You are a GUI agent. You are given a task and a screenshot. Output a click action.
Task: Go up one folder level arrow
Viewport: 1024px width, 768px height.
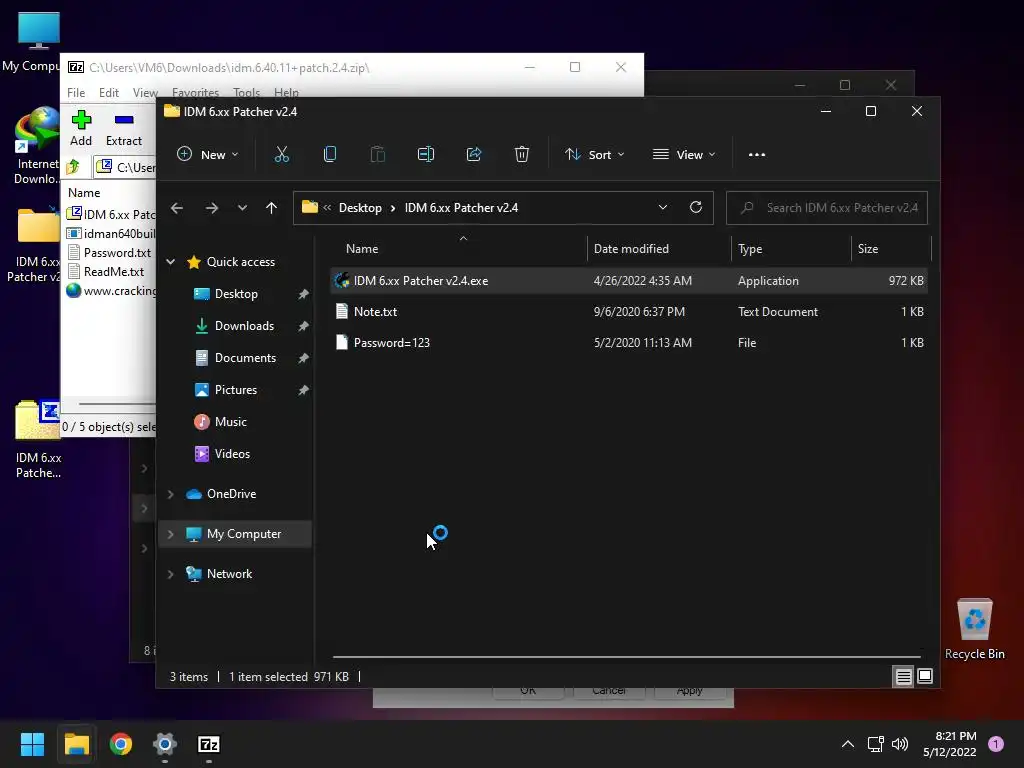272,208
